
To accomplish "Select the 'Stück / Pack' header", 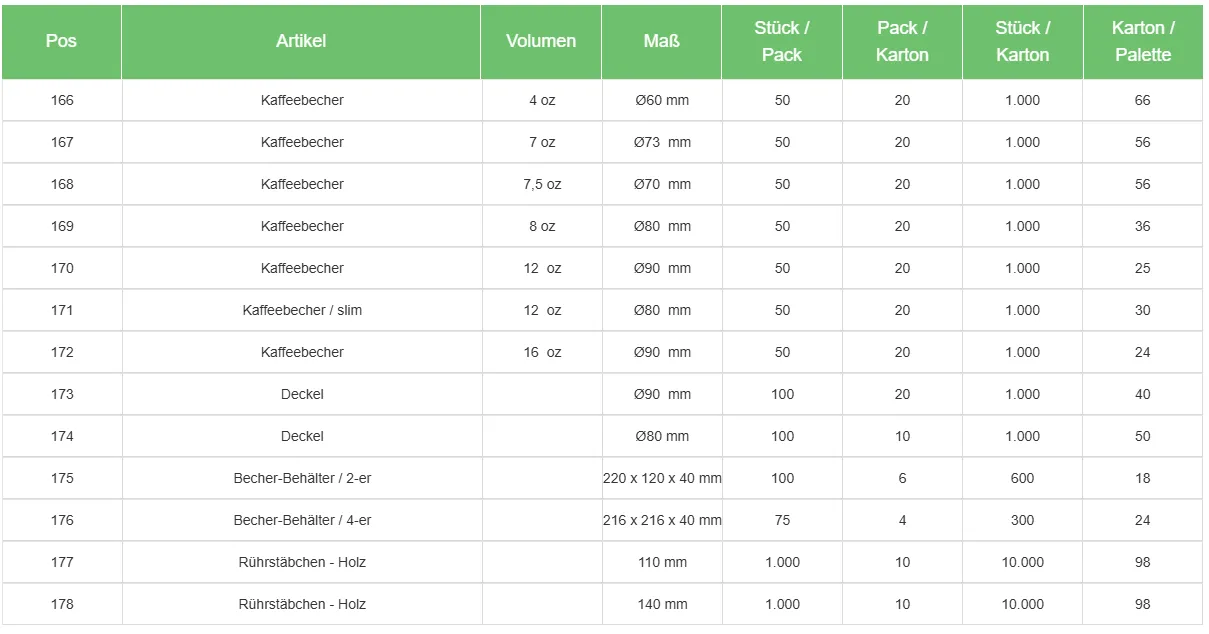I will 782,42.
